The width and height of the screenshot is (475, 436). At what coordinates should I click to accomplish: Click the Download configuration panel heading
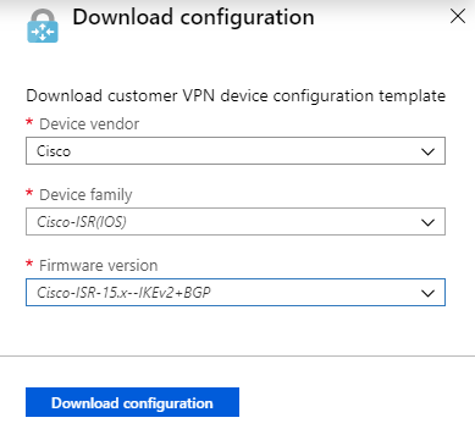pos(193,17)
